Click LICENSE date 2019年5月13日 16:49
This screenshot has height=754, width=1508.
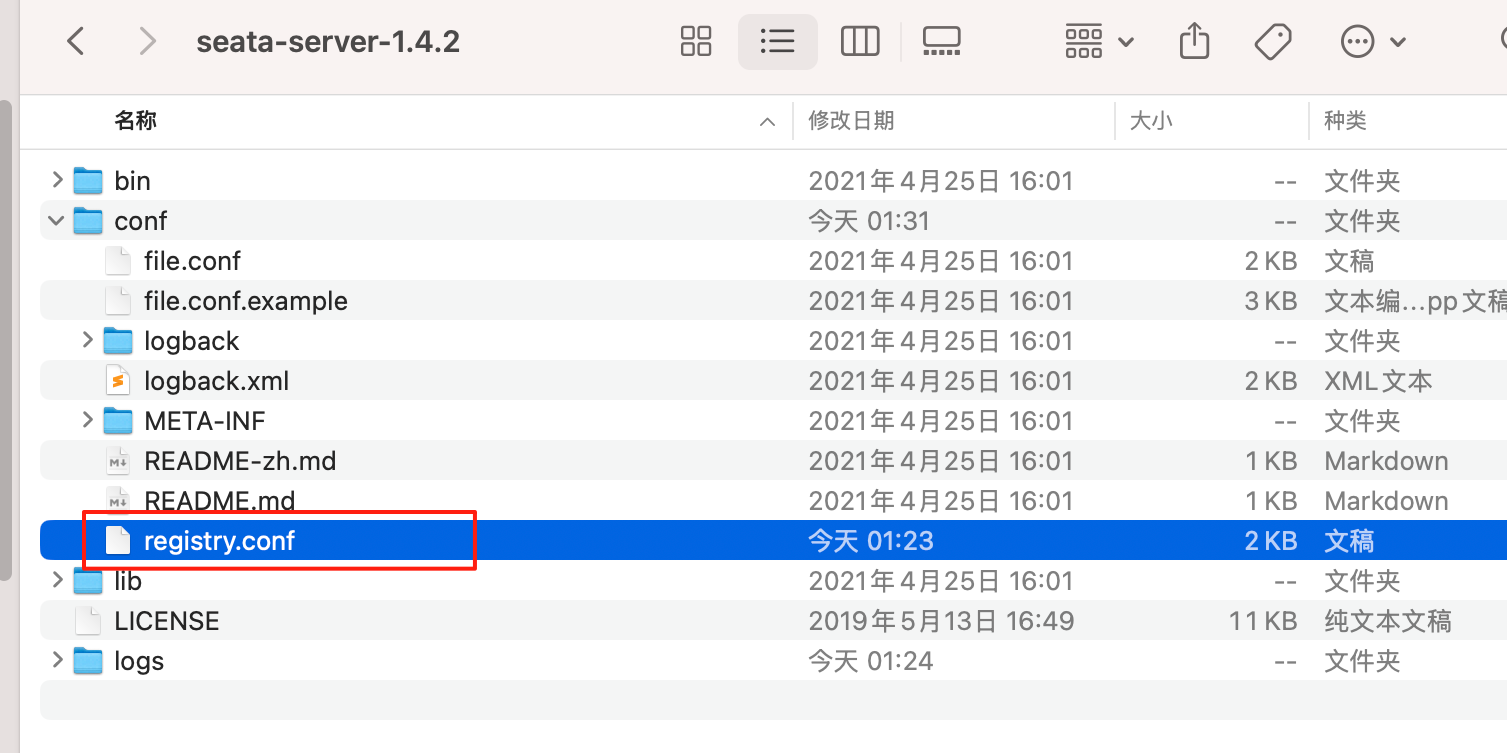tap(941, 621)
